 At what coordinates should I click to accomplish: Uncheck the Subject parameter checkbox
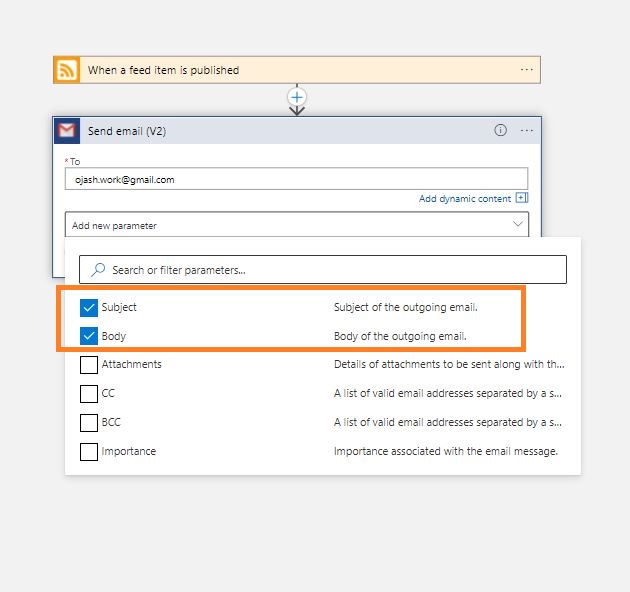[x=89, y=307]
